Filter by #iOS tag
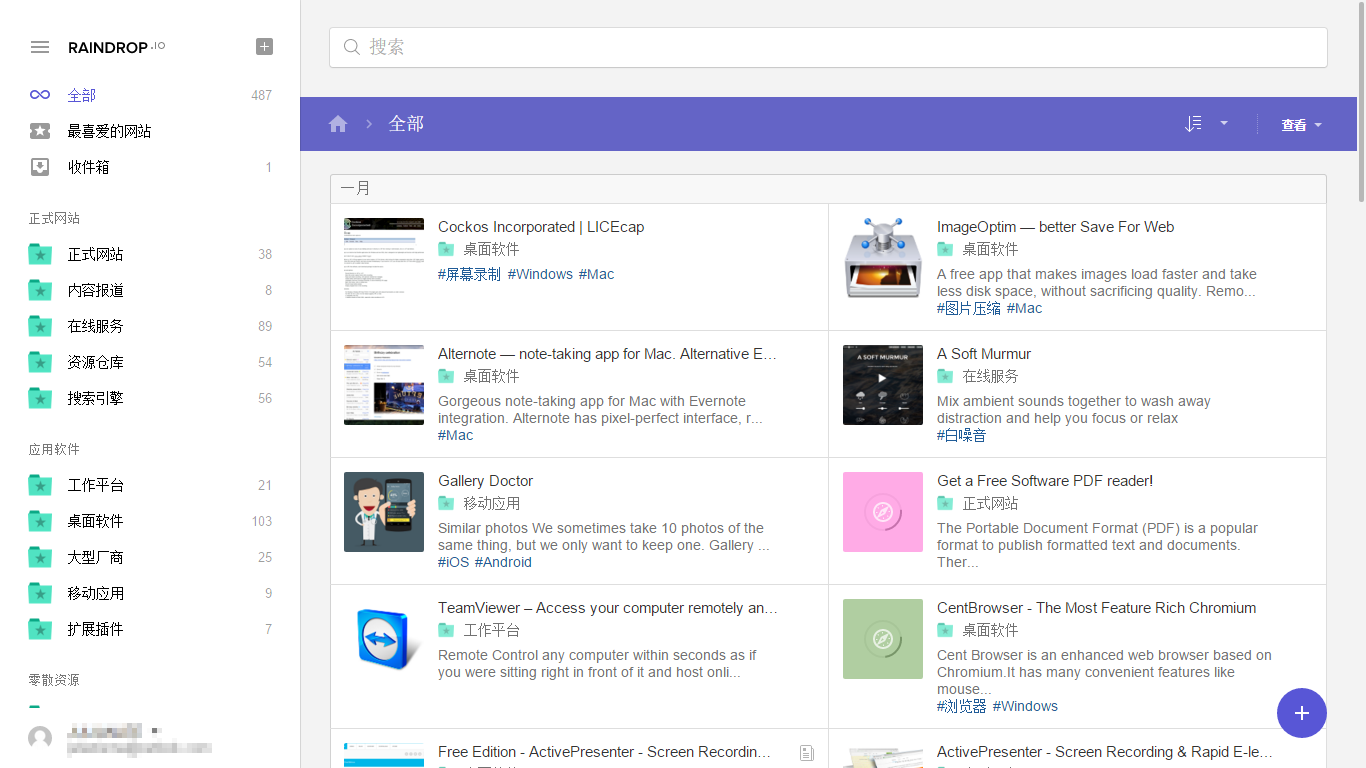Image resolution: width=1366 pixels, height=768 pixels. point(454,562)
